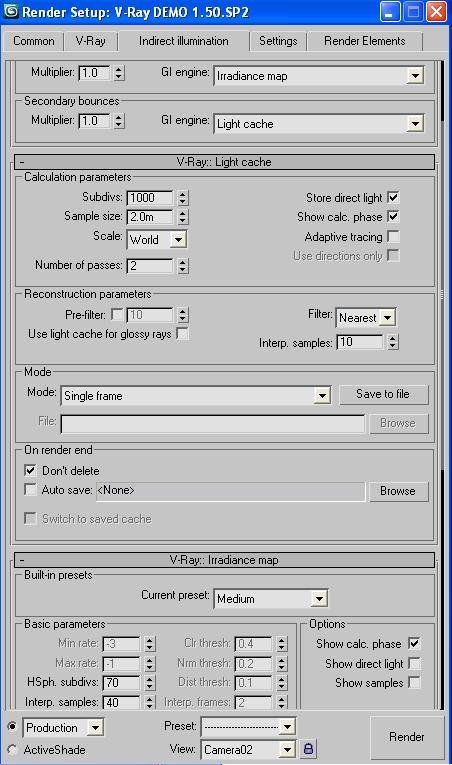Screen dimensions: 452x765
Task: Open primary bounces GI engine dropdown (Irradiance map)
Action: point(319,76)
